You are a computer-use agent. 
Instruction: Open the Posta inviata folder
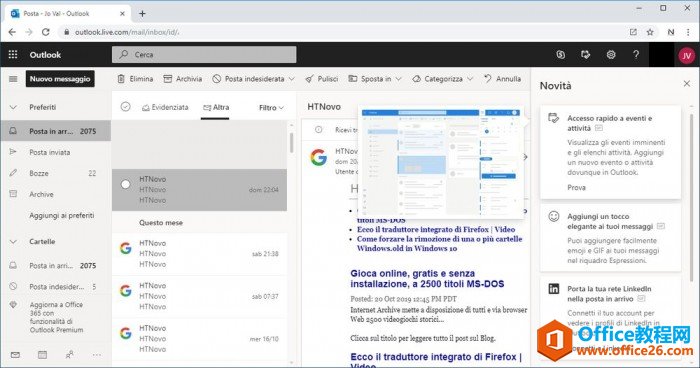point(56,152)
